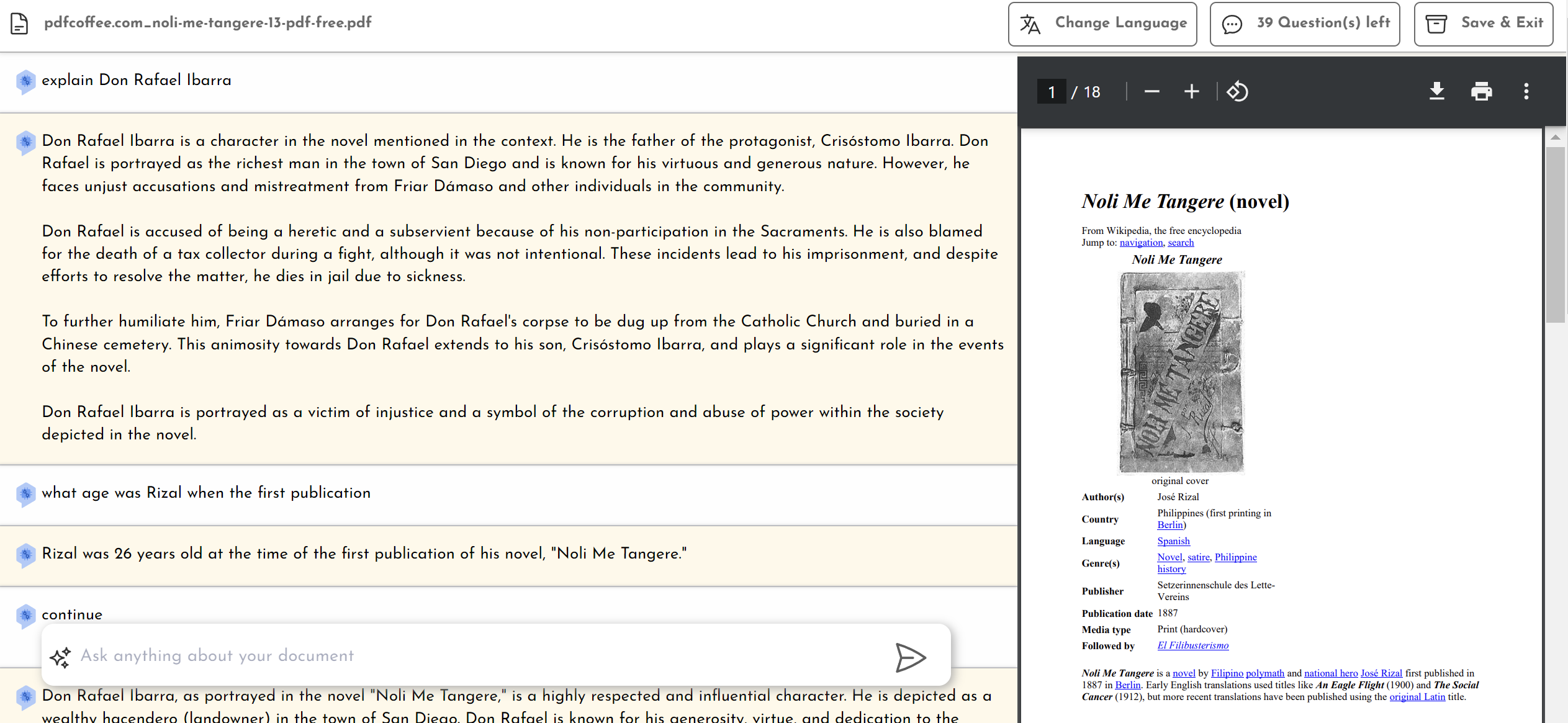Screen dimensions: 1568x723
Task: Zoom out the PDF view
Action: point(1151,92)
